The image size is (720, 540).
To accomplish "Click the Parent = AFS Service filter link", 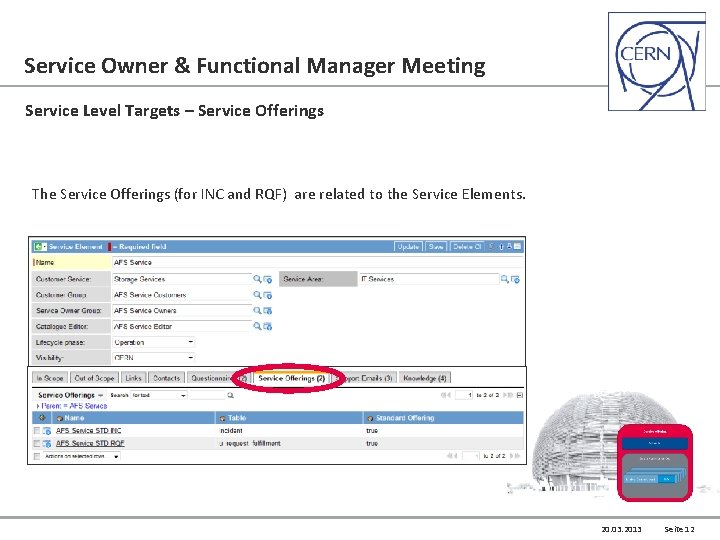I will click(74, 406).
